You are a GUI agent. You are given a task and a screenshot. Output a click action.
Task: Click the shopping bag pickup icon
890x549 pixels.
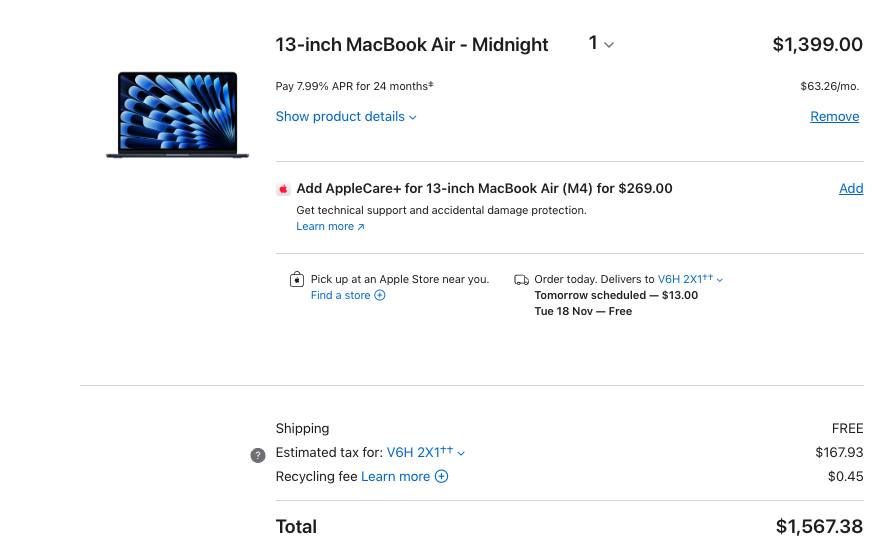click(297, 280)
